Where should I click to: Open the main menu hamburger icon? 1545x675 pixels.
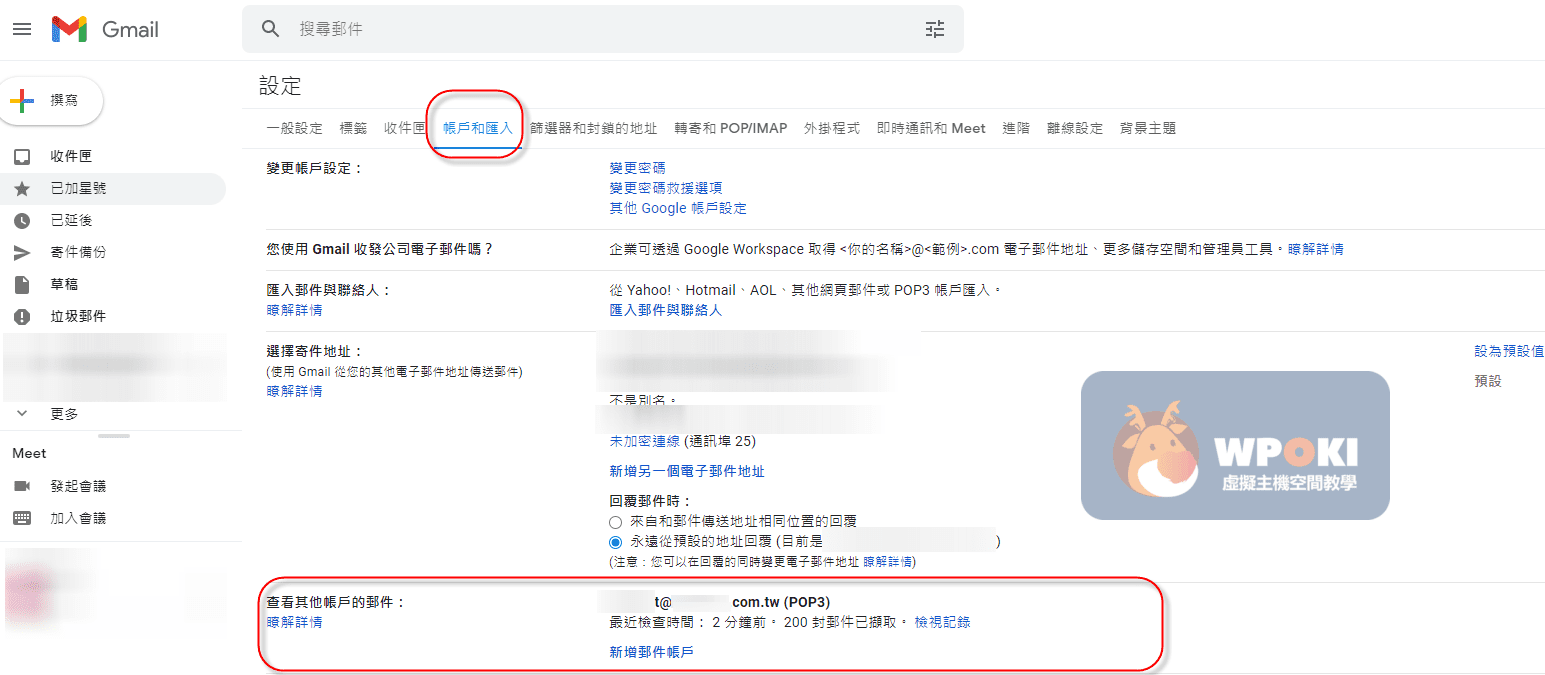[22, 29]
